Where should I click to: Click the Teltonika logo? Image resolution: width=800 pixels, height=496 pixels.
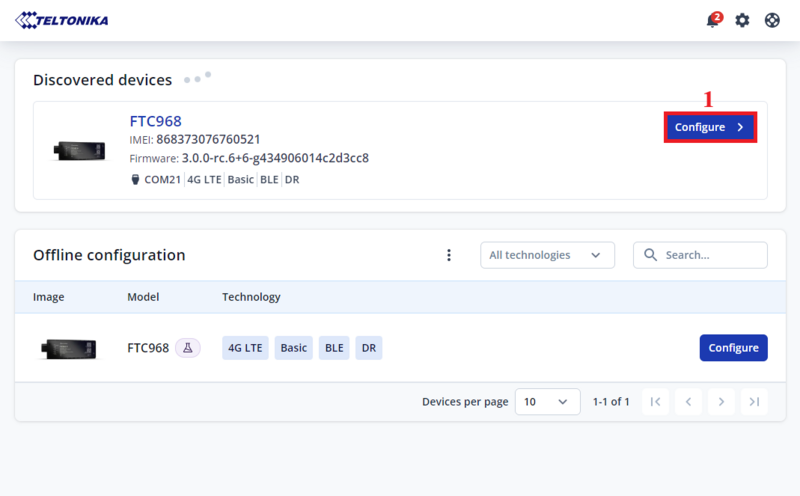coord(62,20)
